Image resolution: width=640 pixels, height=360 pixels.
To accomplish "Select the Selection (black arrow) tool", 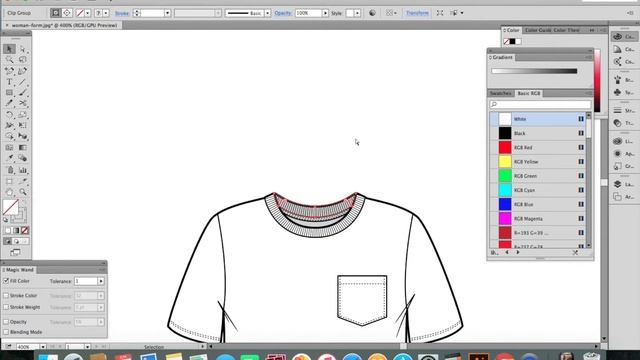I will (x=9, y=49).
